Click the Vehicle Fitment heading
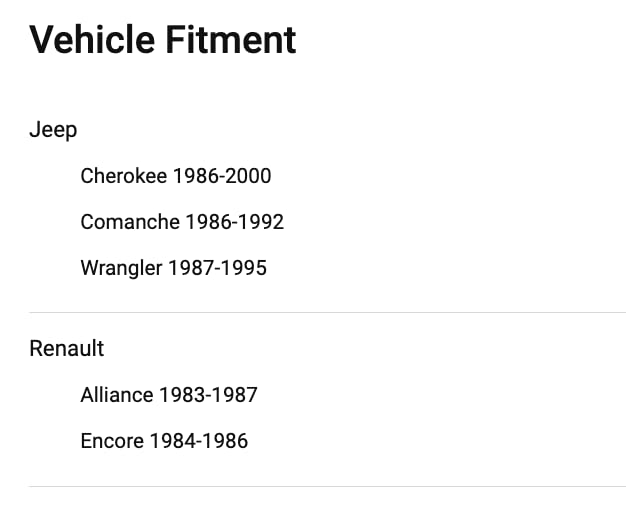 [163, 39]
